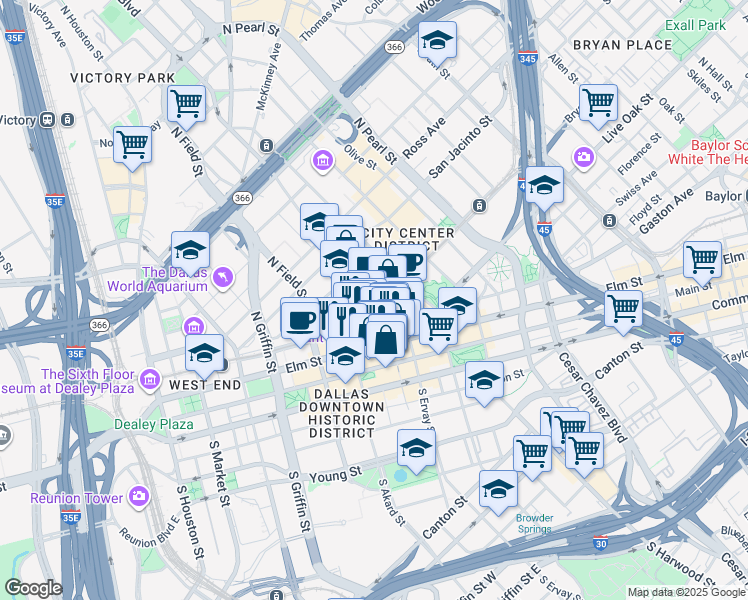Select the school marker on Woodall Rodgers north
The height and width of the screenshot is (600, 748).
pos(437,40)
